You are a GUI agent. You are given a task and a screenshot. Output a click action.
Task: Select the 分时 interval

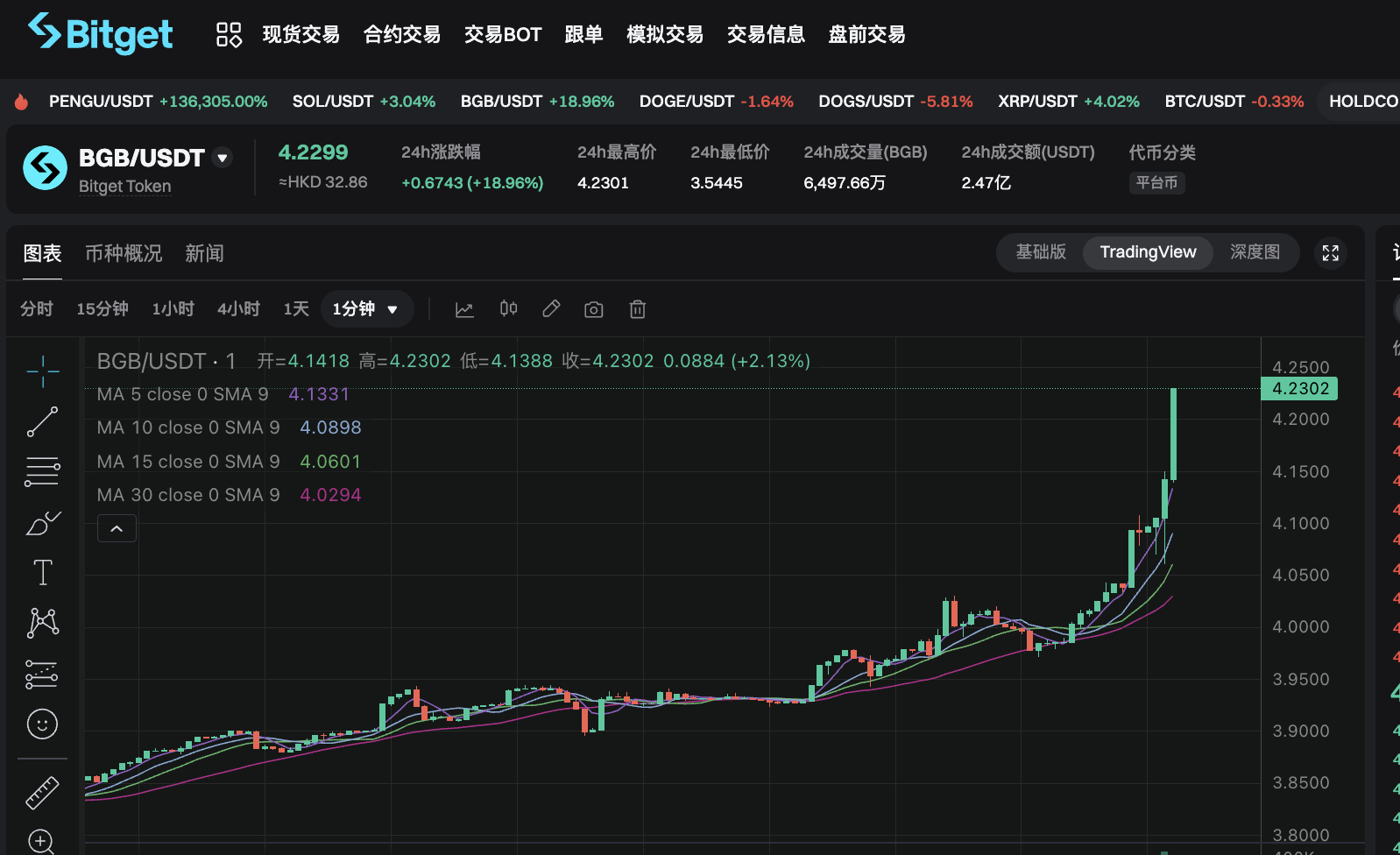tap(37, 309)
